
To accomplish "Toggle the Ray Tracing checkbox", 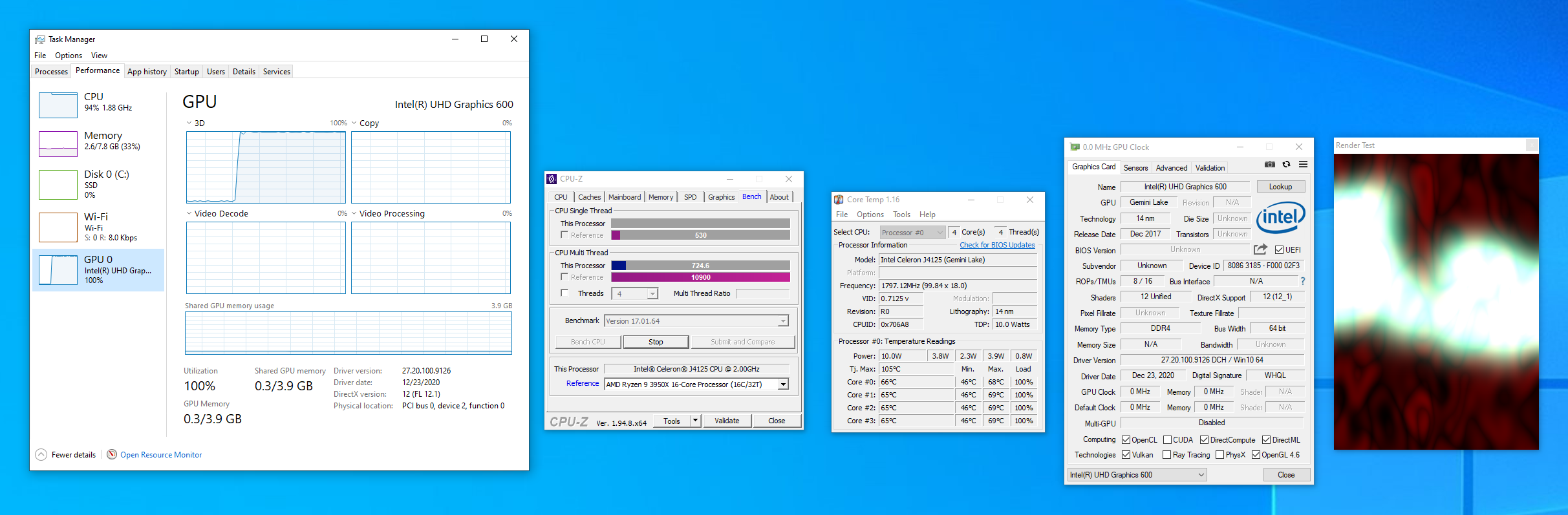I will pyautogui.click(x=1166, y=455).
